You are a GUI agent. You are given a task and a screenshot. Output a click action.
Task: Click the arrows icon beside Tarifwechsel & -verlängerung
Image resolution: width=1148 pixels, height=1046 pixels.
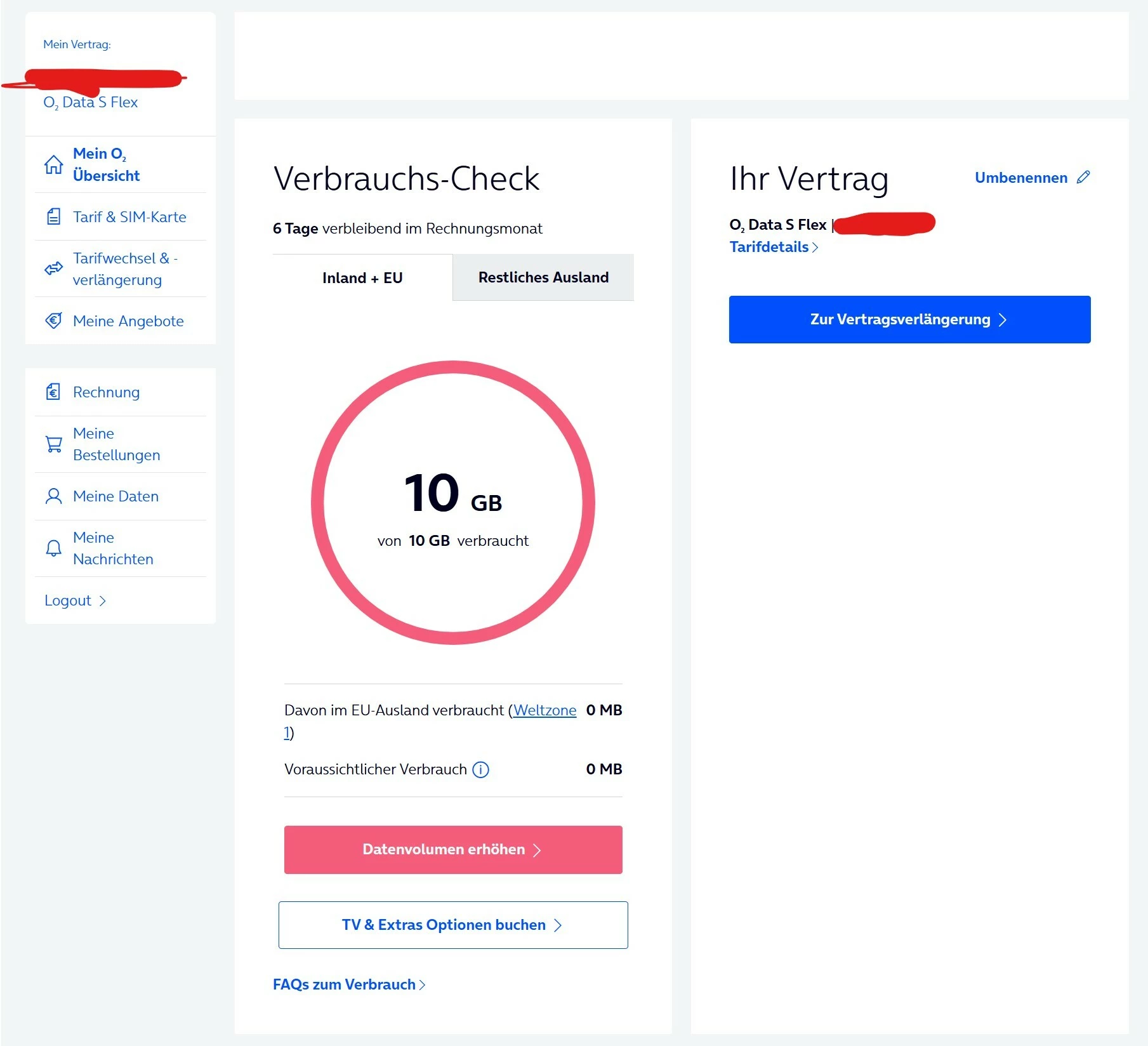pyautogui.click(x=54, y=268)
